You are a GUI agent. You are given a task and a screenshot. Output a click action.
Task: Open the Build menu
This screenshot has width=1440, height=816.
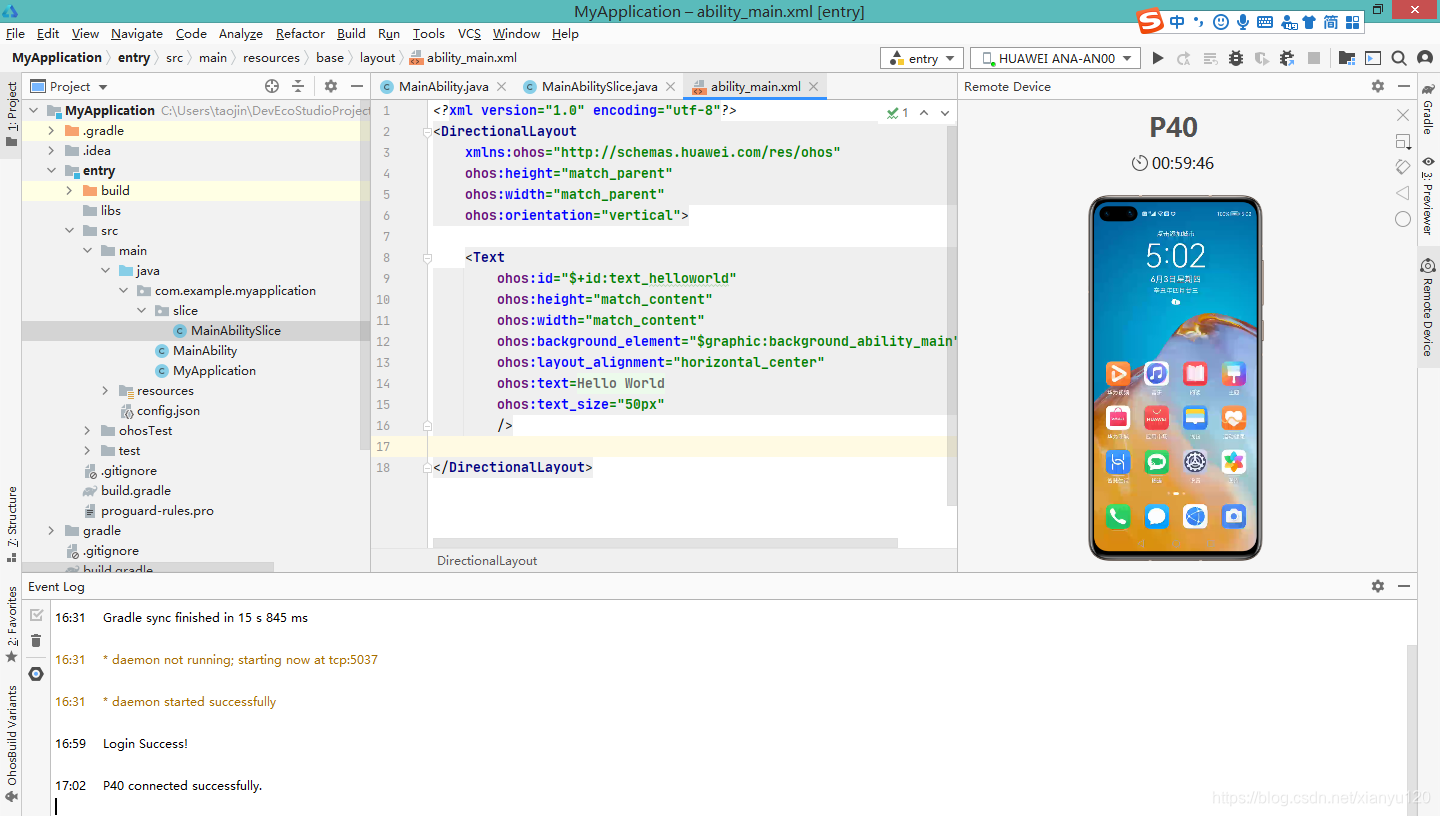351,33
